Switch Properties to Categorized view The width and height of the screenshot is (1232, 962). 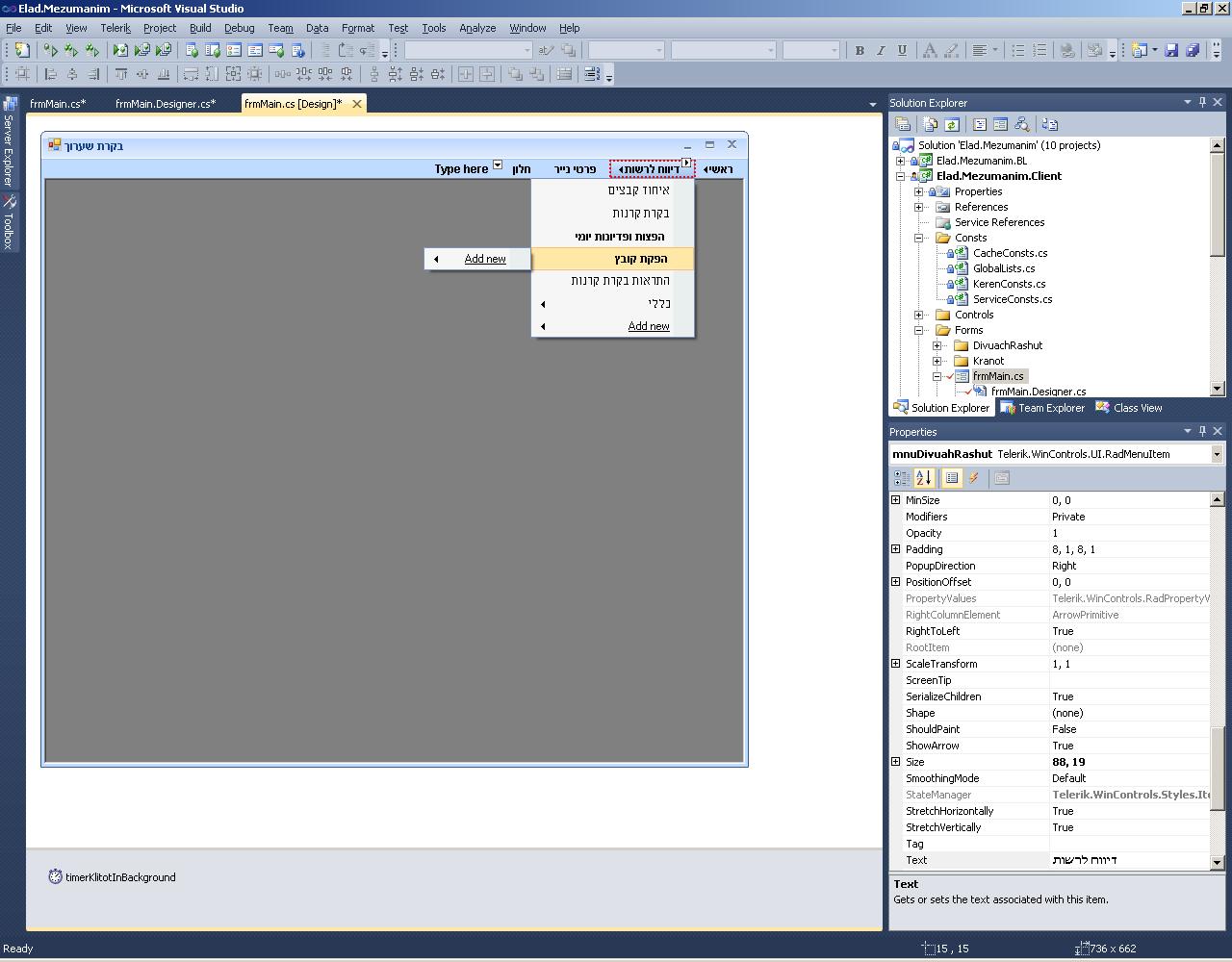tap(902, 478)
